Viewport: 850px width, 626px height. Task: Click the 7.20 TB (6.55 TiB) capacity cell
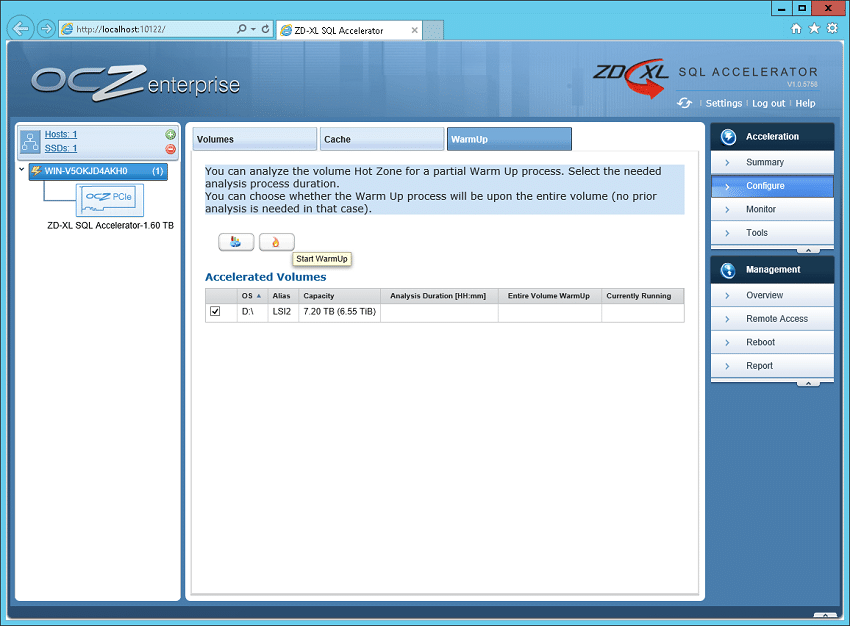(339, 312)
